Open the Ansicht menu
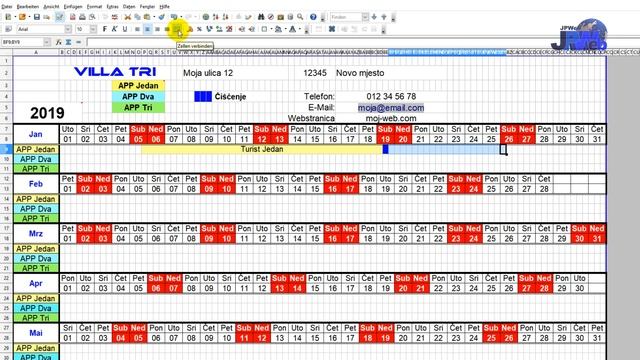This screenshot has width=640, height=360. tap(51, 7)
